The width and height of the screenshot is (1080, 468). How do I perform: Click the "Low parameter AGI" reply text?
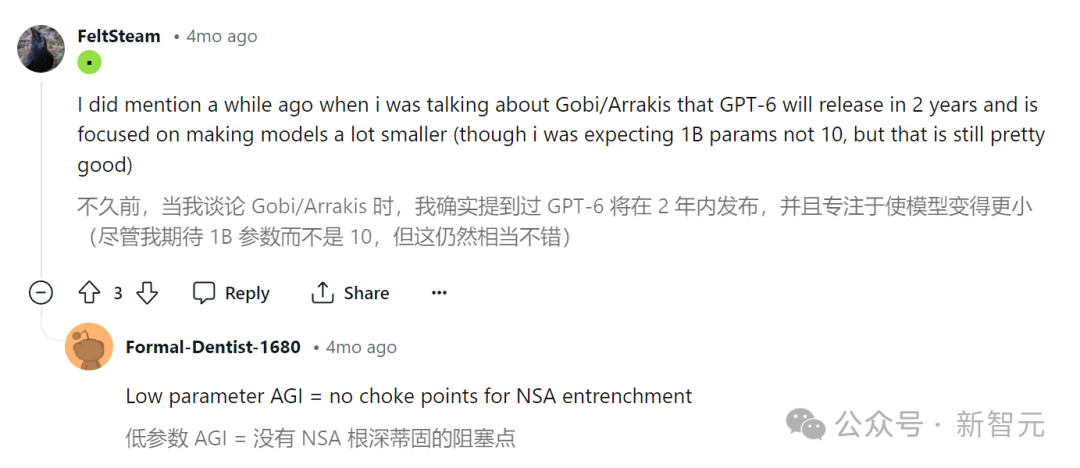point(408,396)
